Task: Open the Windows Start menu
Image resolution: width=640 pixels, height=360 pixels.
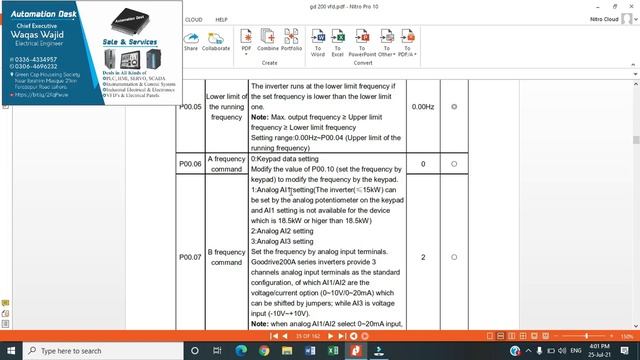Action: click(11, 351)
